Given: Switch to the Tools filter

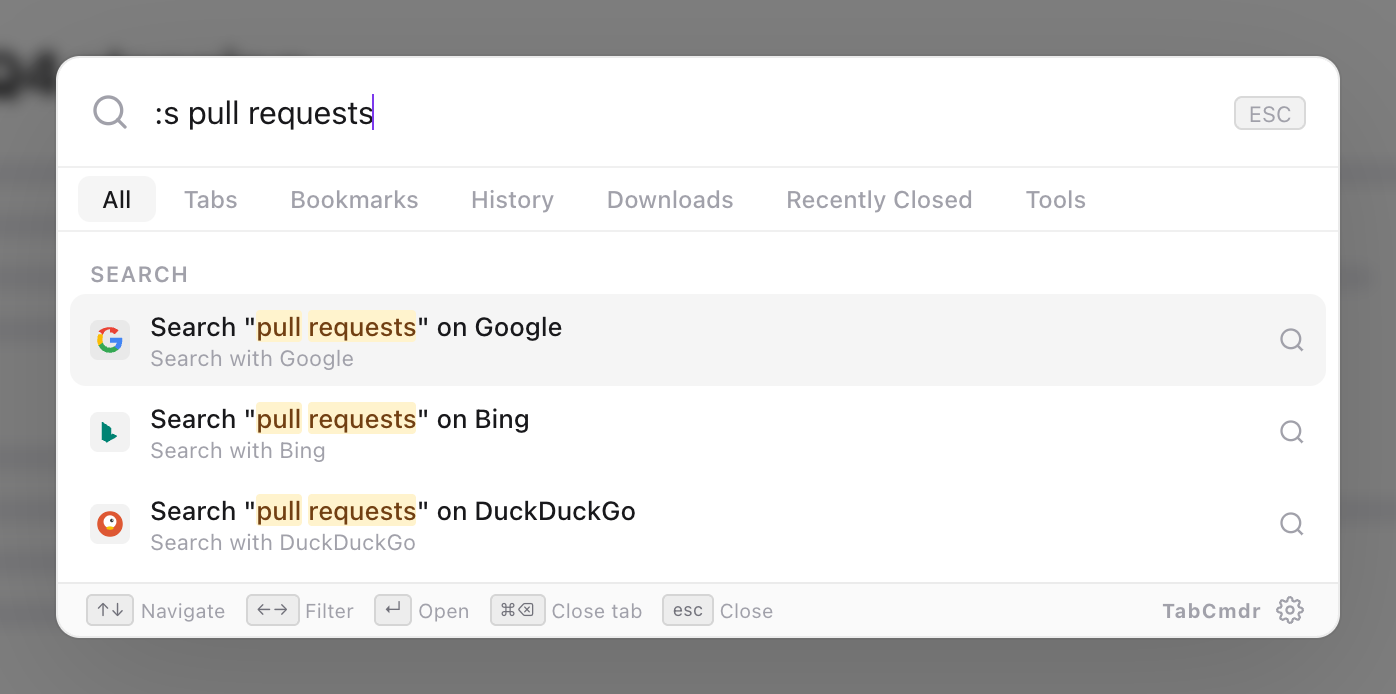Looking at the screenshot, I should (1056, 199).
